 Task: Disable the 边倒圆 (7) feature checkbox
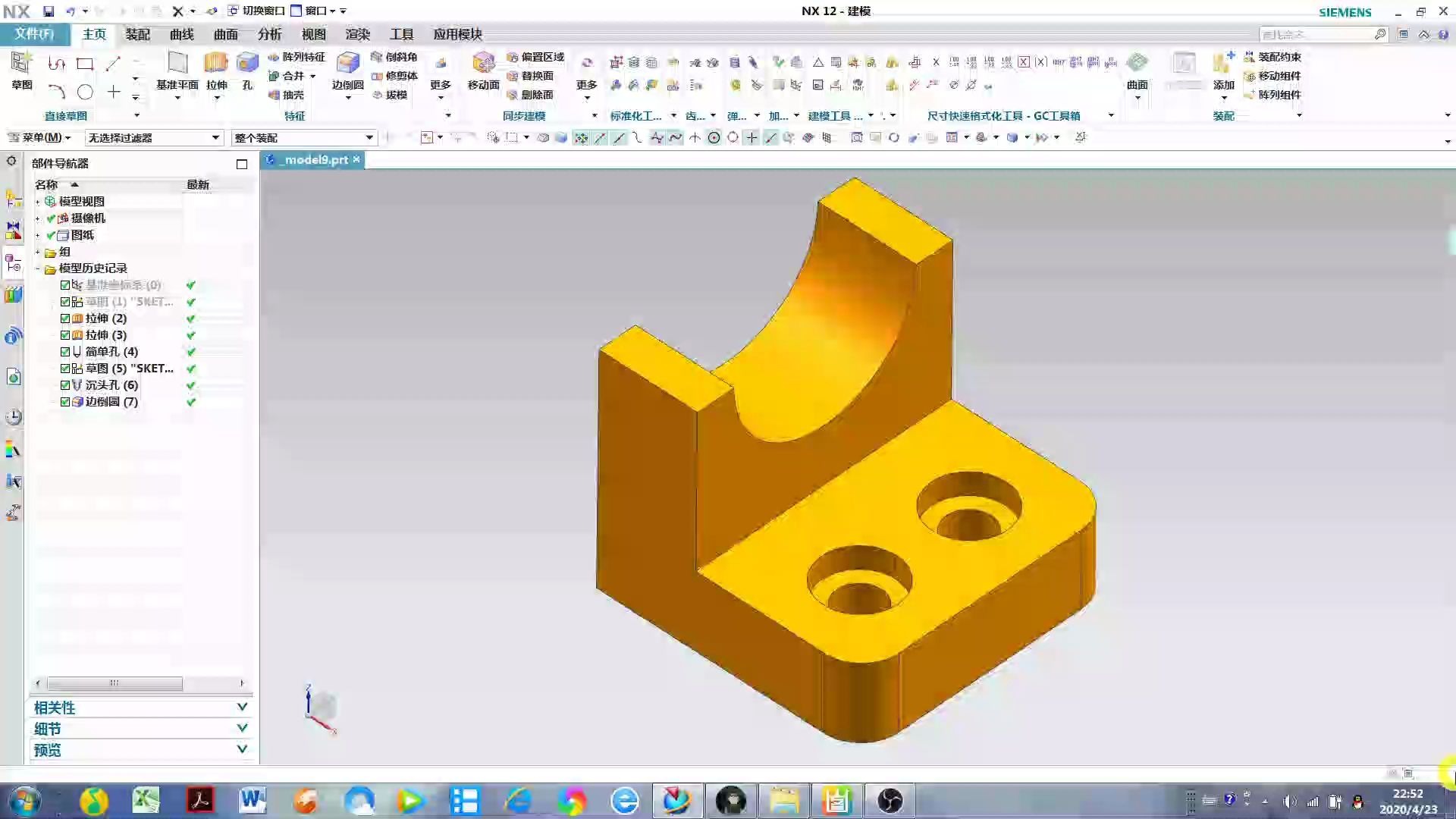coord(65,402)
